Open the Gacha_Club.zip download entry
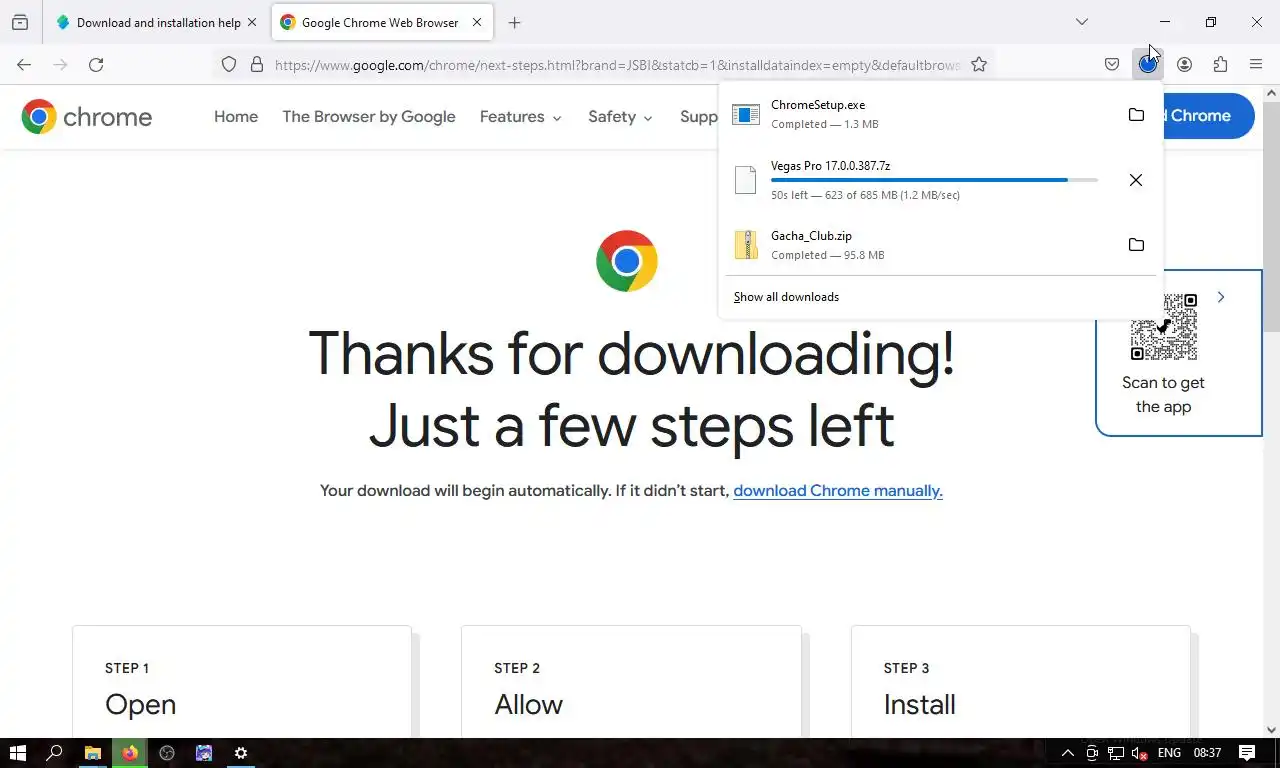Viewport: 1280px width, 768px height. tap(920, 245)
